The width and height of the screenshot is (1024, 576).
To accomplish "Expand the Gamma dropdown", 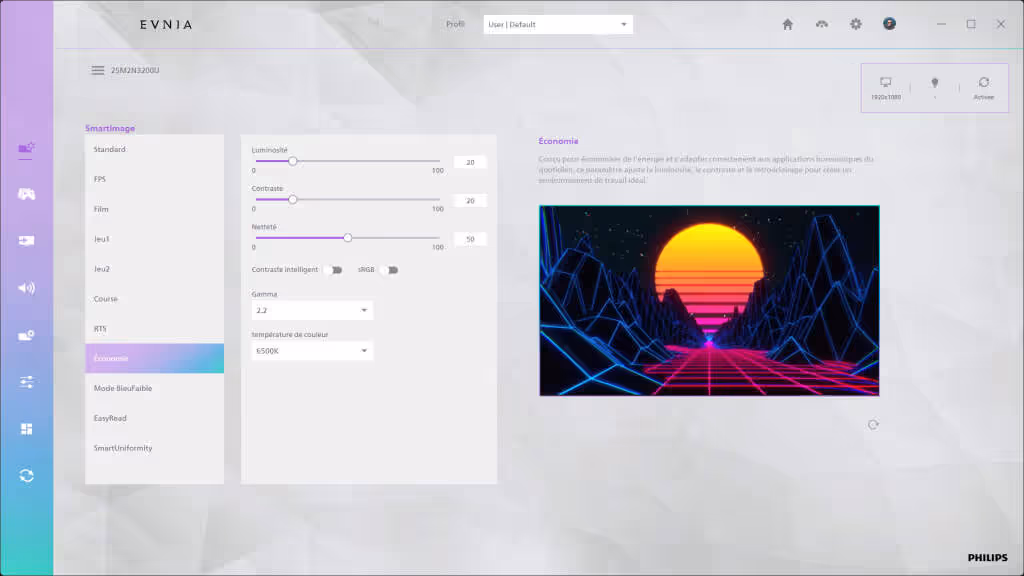I will tap(312, 311).
